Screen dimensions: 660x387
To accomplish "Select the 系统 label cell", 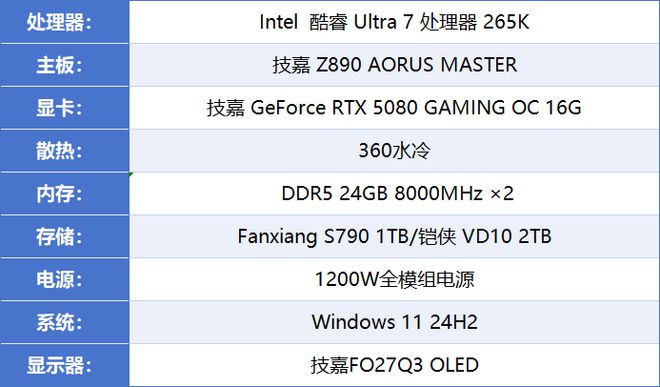I will (x=64, y=322).
